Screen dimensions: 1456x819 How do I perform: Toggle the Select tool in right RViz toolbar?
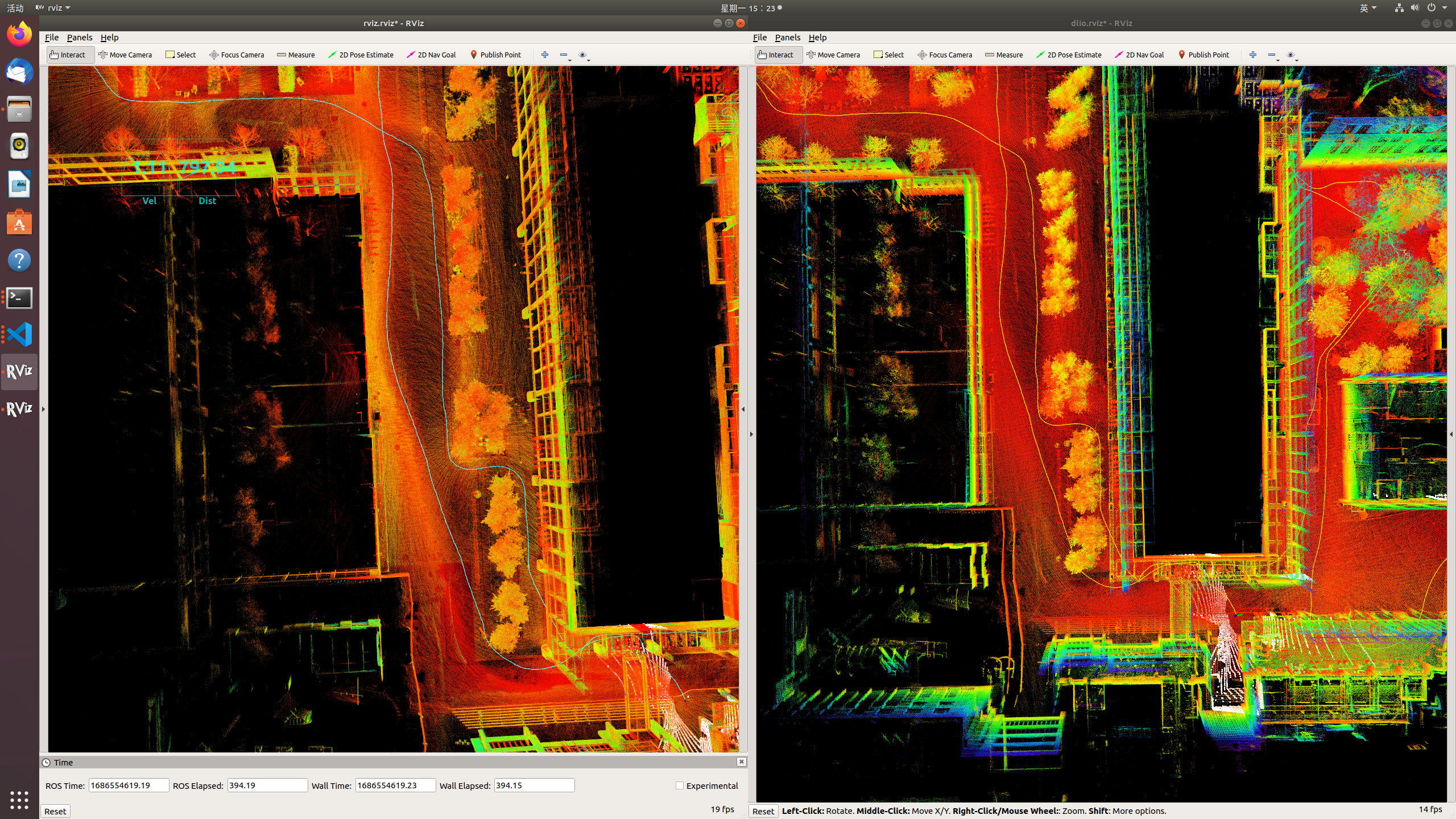point(888,55)
